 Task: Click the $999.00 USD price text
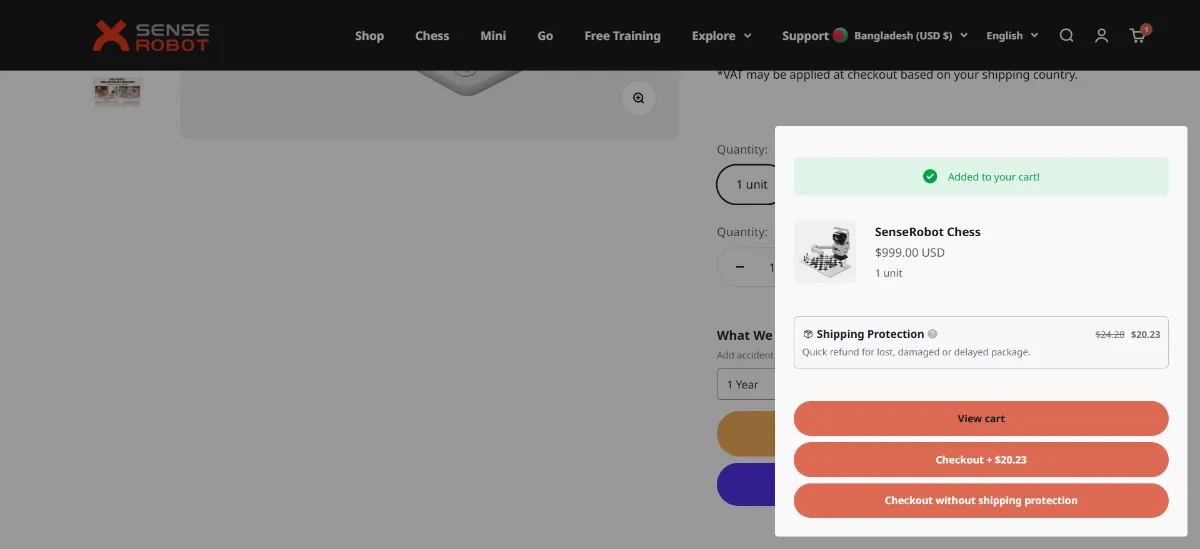pos(910,253)
